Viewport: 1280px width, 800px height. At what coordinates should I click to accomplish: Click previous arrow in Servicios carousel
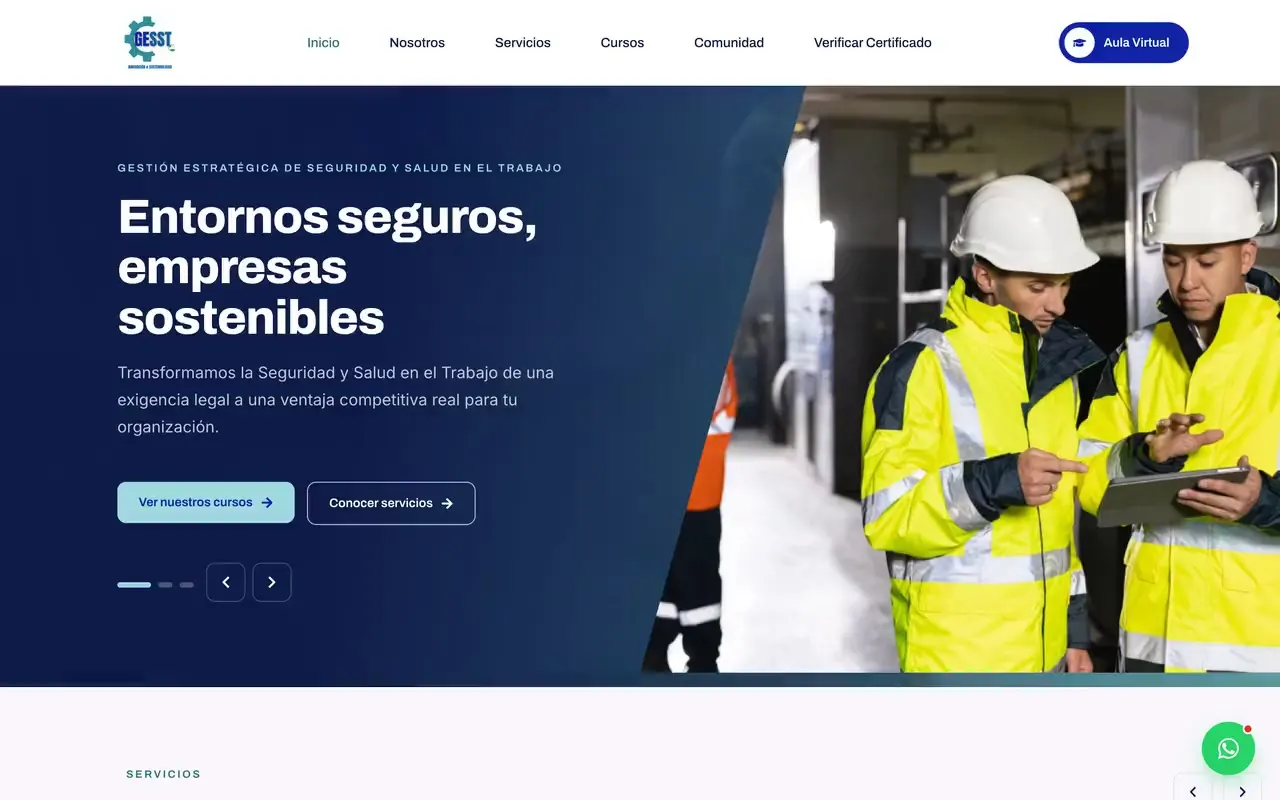(1193, 791)
